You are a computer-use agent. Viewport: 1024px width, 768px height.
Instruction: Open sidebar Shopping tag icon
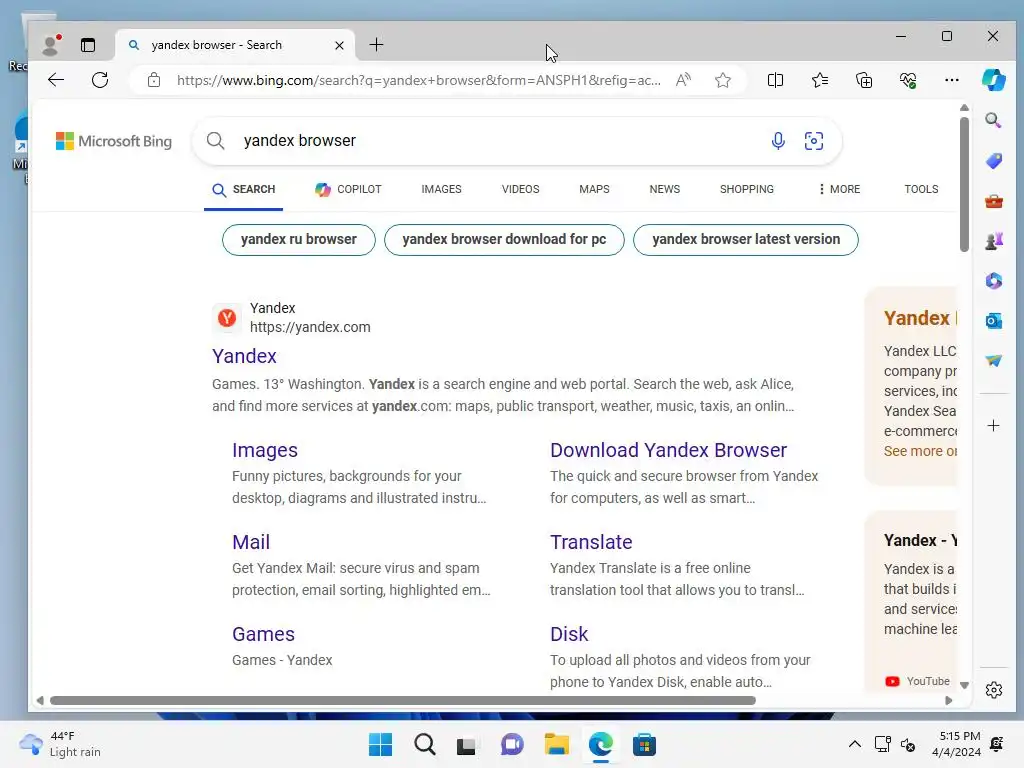point(993,161)
